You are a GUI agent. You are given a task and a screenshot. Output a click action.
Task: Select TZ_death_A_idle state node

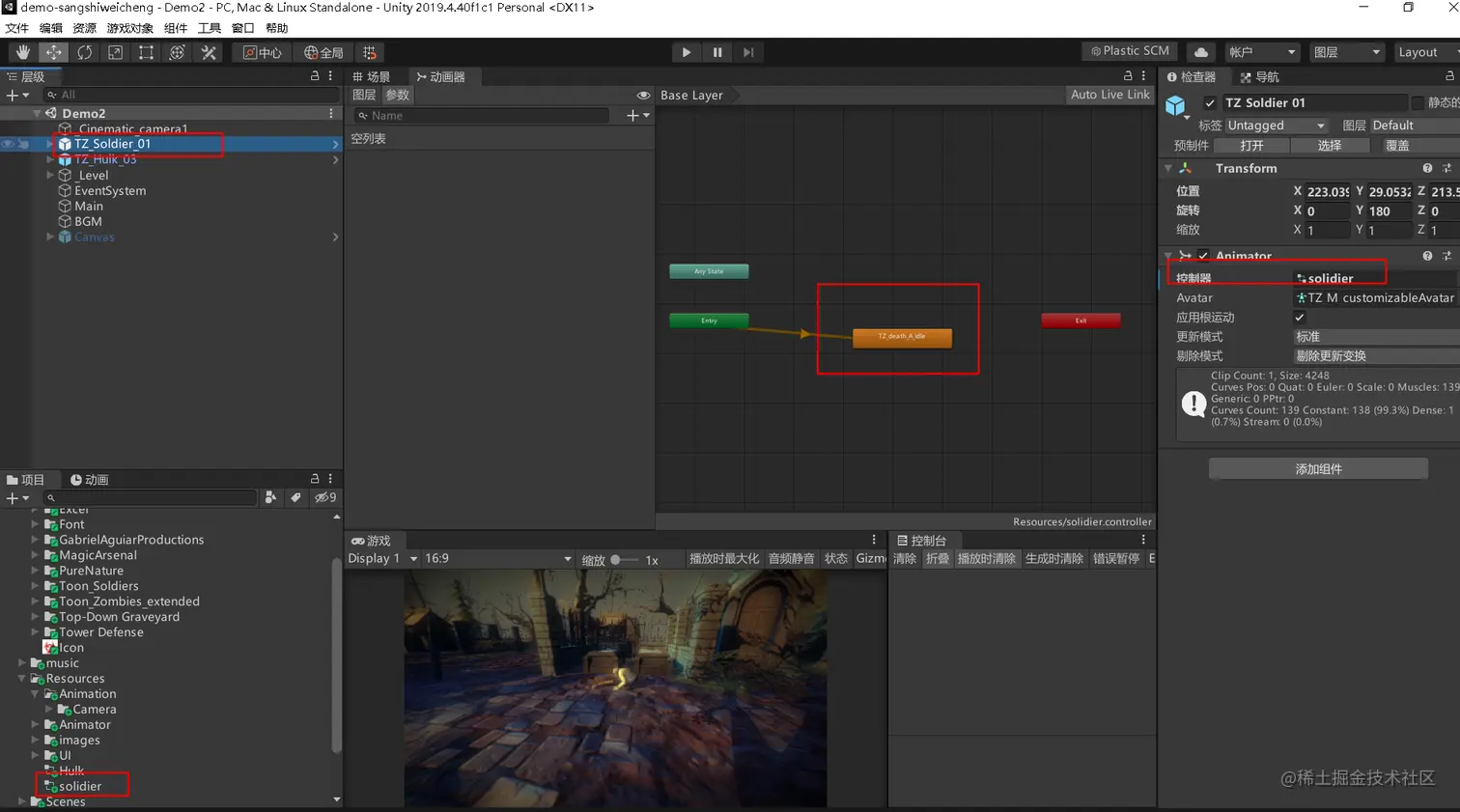point(902,337)
